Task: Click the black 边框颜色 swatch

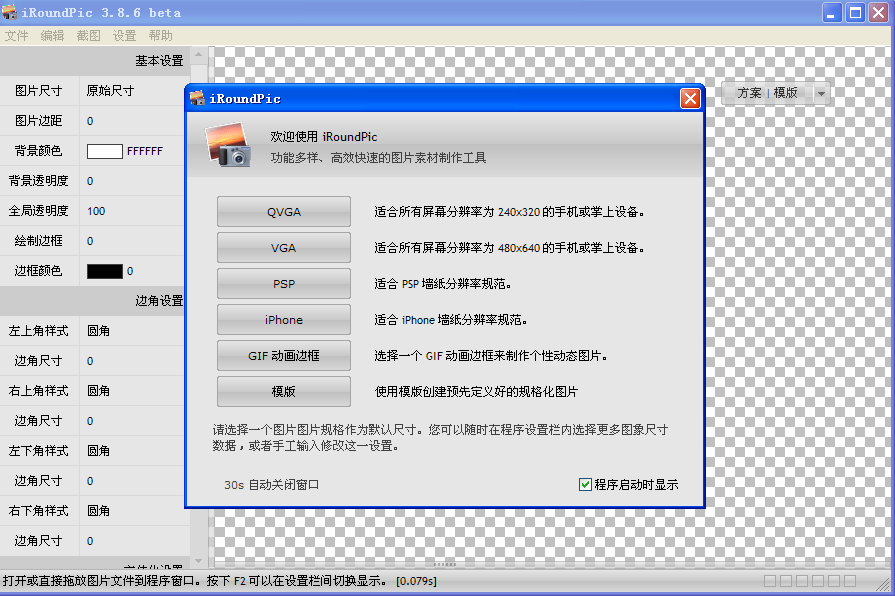Action: click(x=104, y=271)
